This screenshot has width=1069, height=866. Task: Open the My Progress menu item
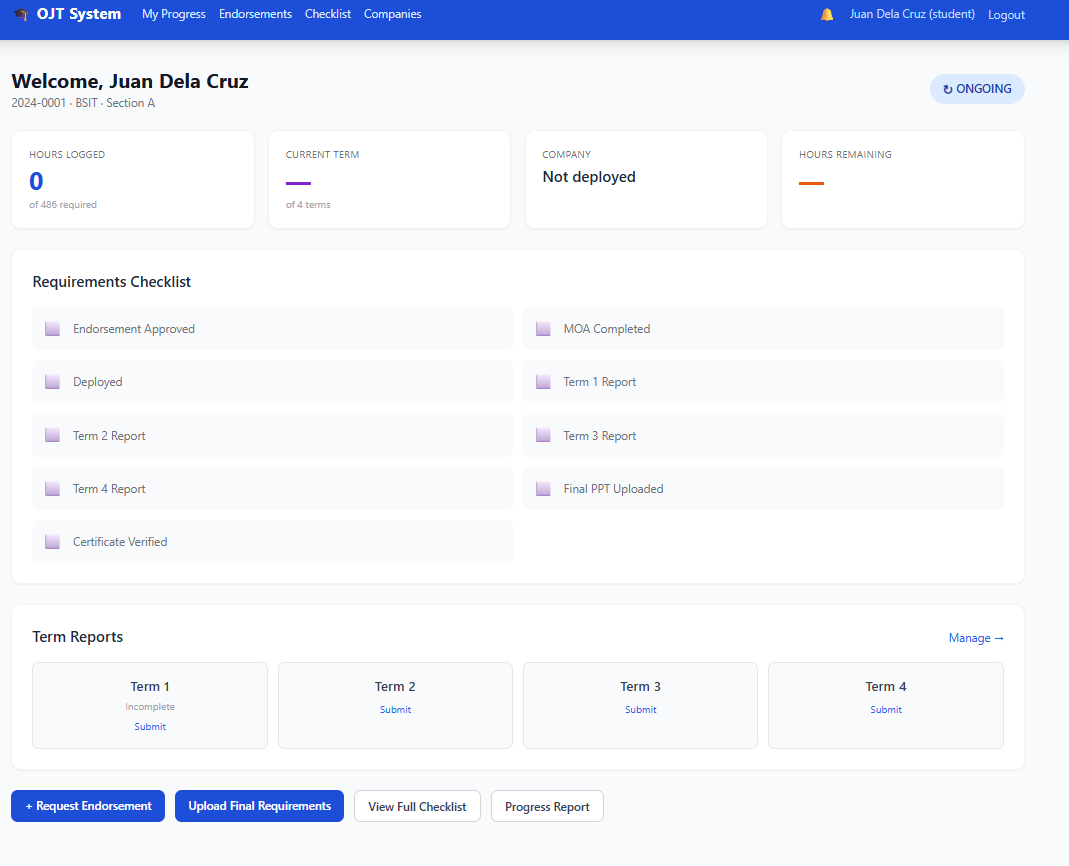pos(174,14)
